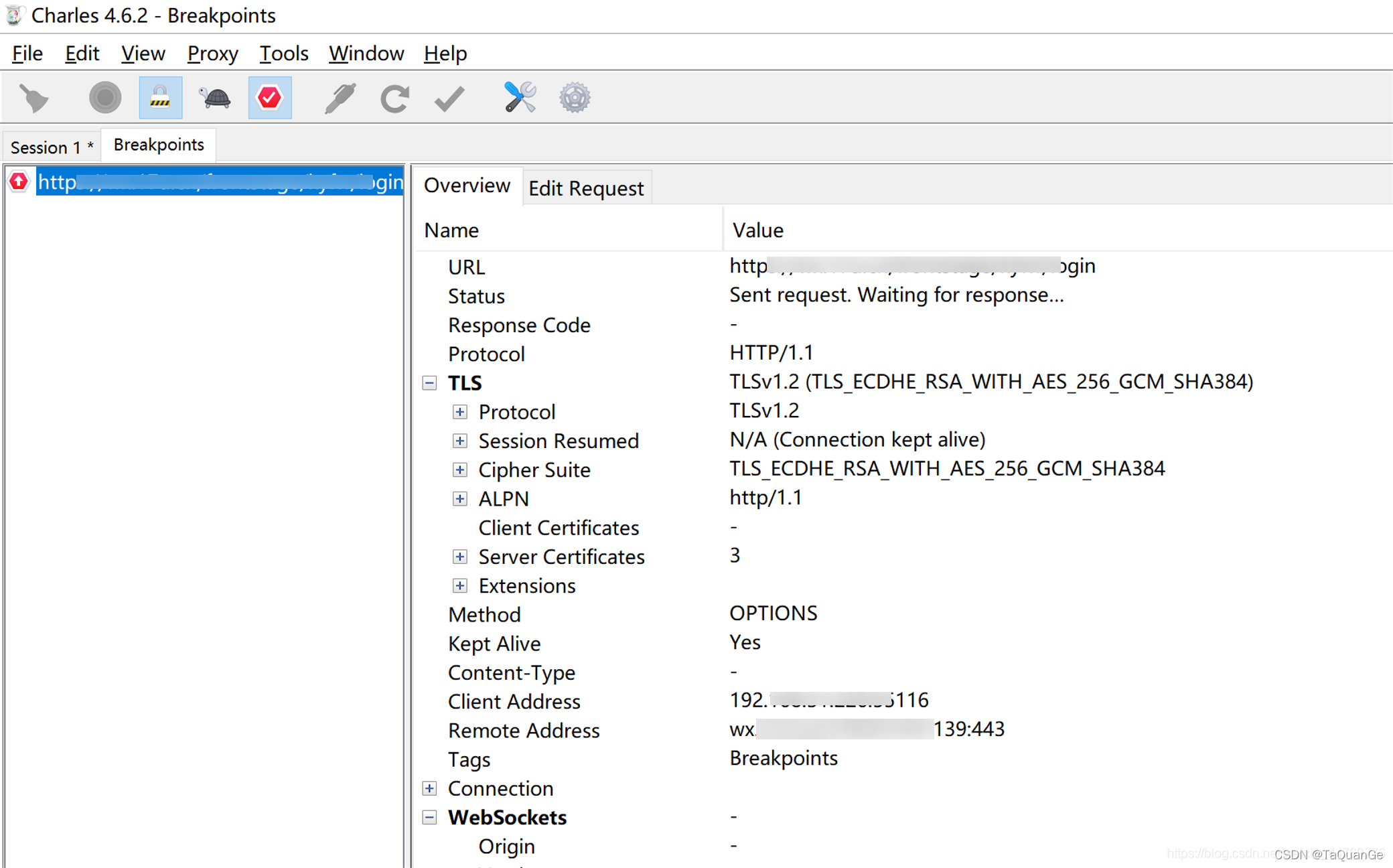The image size is (1393, 868).
Task: Select the Tags row label
Action: point(469,759)
